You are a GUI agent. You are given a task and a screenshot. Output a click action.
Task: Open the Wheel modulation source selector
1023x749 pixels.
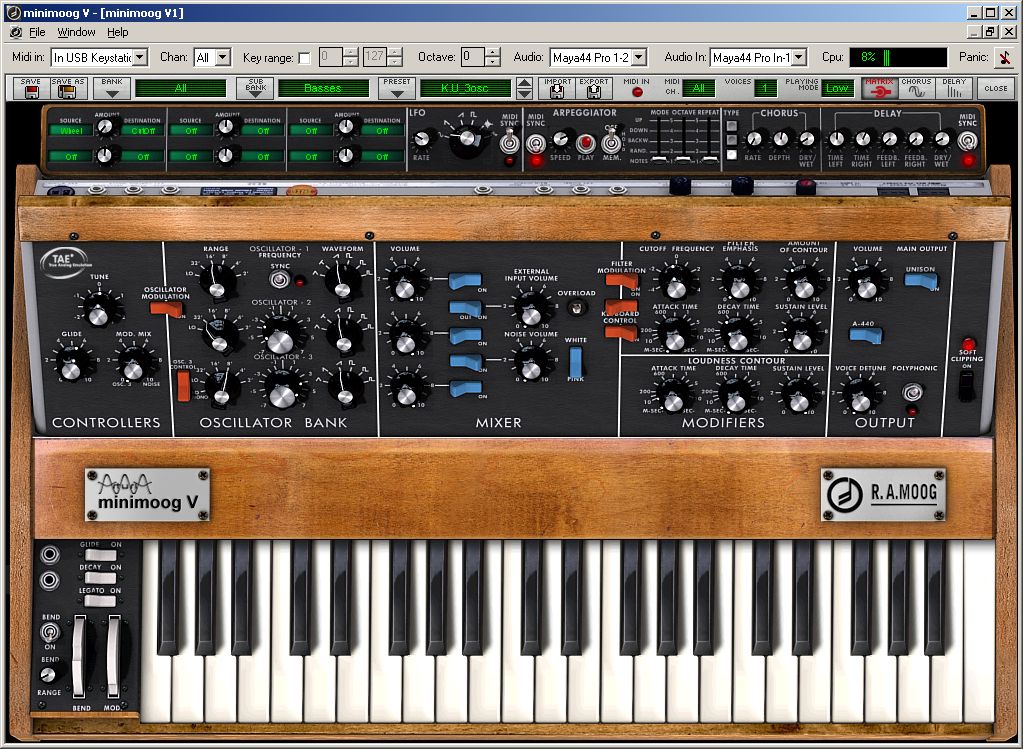[x=70, y=130]
